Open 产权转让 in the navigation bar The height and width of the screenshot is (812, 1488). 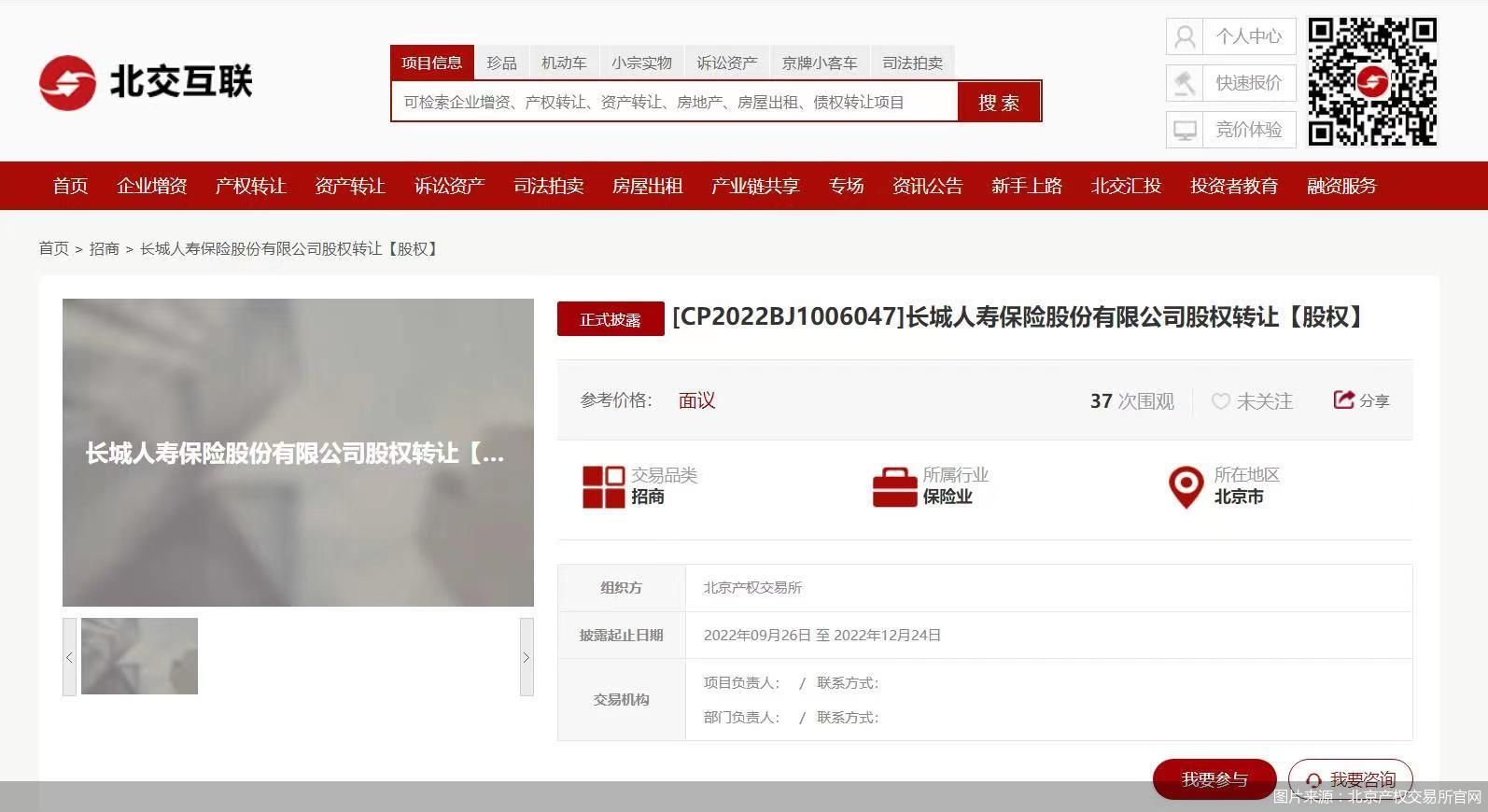(x=250, y=186)
